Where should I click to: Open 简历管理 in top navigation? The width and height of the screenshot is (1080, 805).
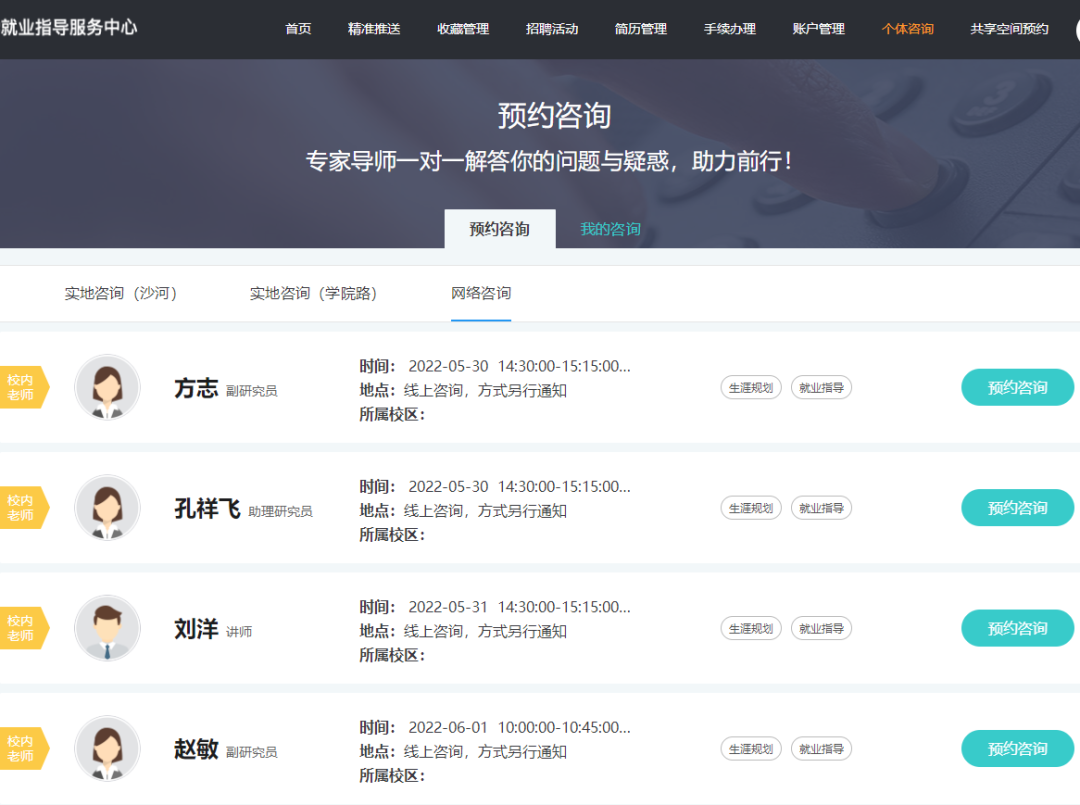641,29
